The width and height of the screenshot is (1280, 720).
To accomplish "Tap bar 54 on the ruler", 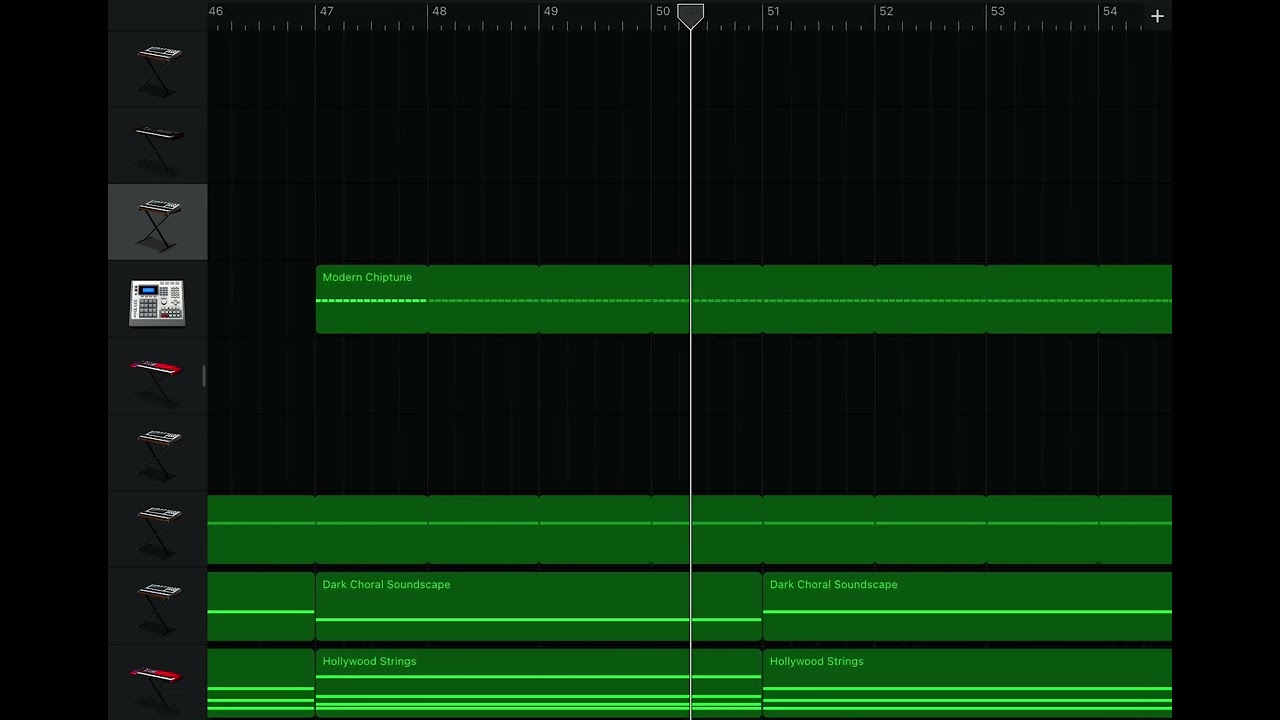I will [1110, 11].
